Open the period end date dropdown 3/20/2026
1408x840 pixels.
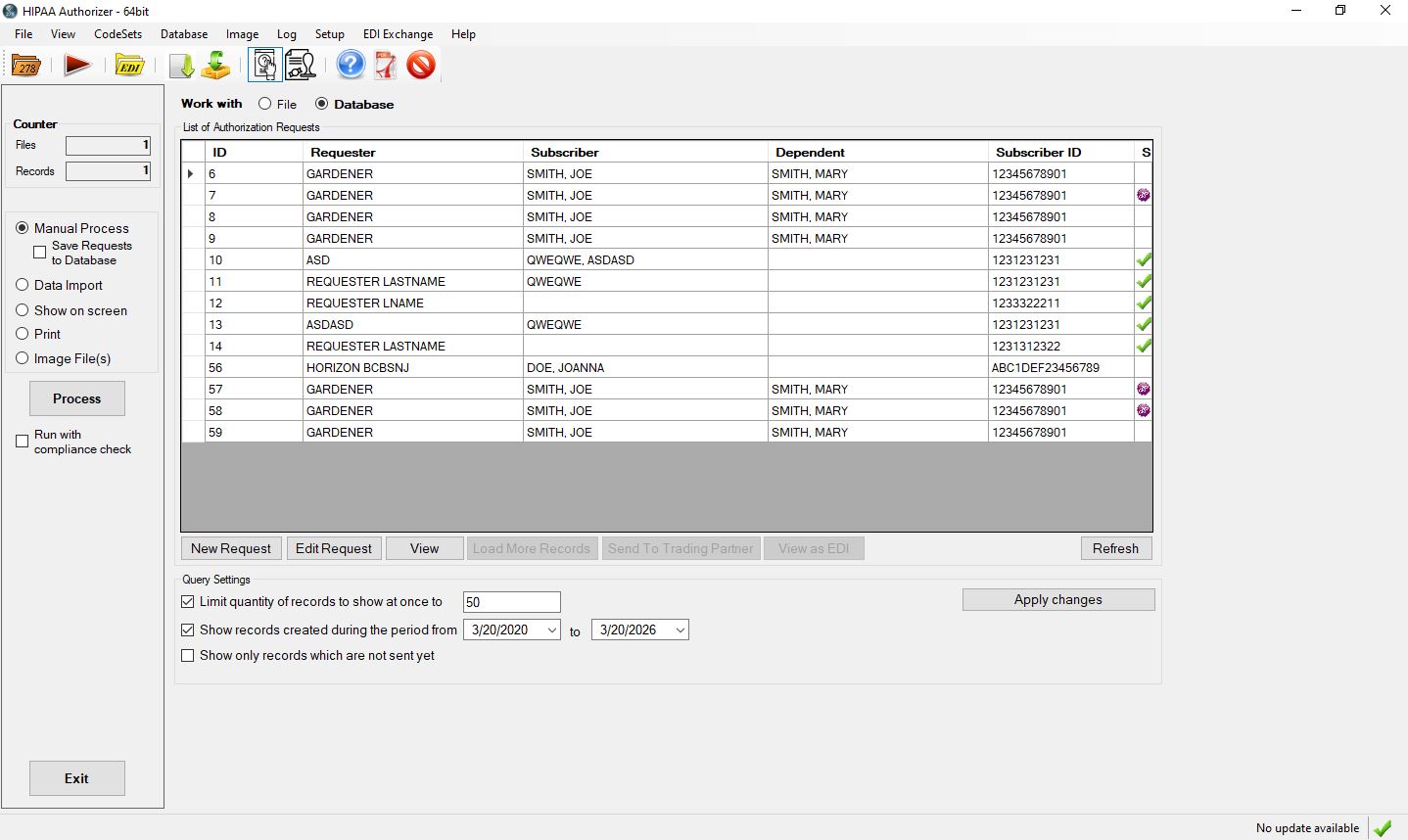click(x=681, y=630)
